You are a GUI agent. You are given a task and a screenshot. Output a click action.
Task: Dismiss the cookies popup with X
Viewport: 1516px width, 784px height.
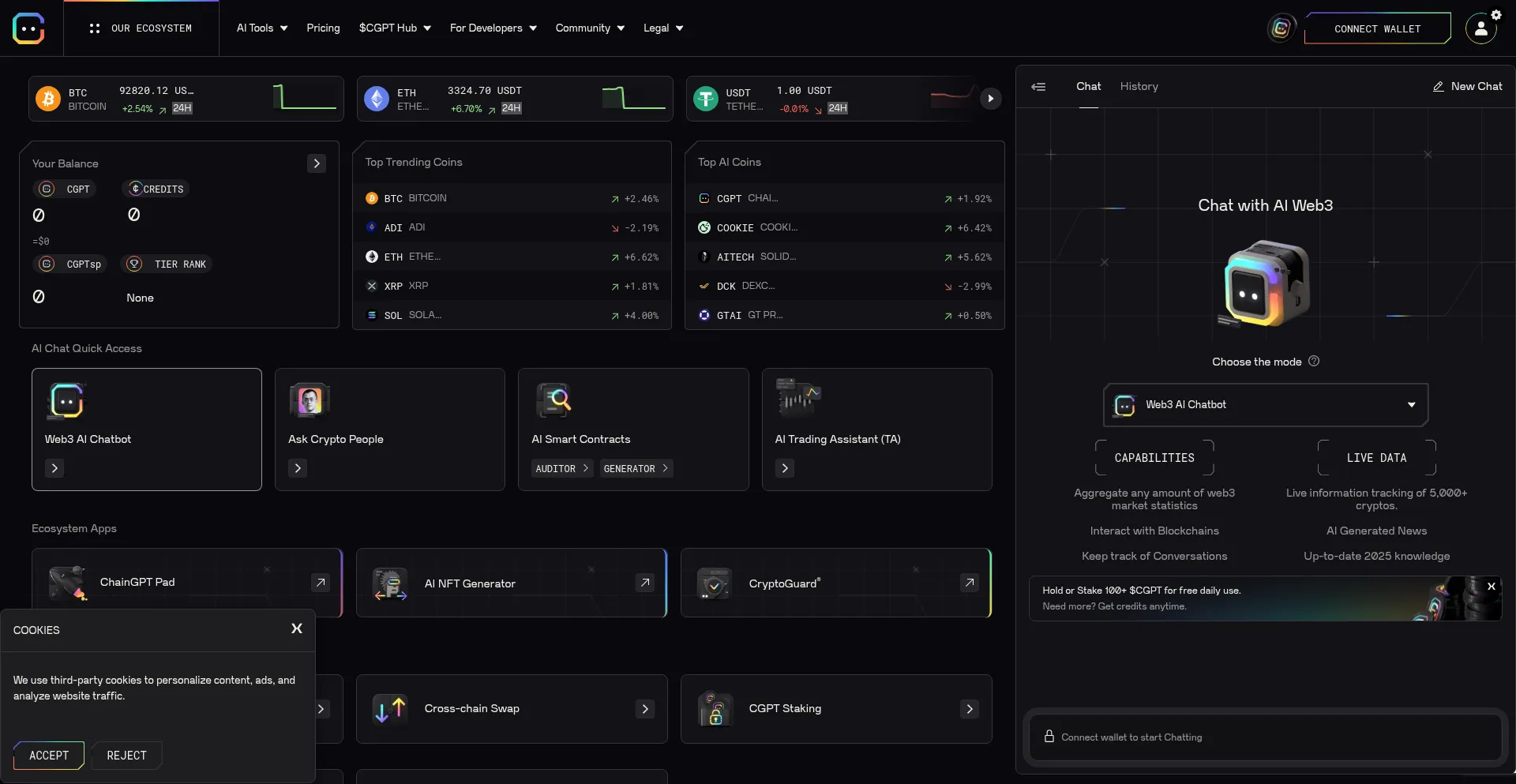point(297,628)
